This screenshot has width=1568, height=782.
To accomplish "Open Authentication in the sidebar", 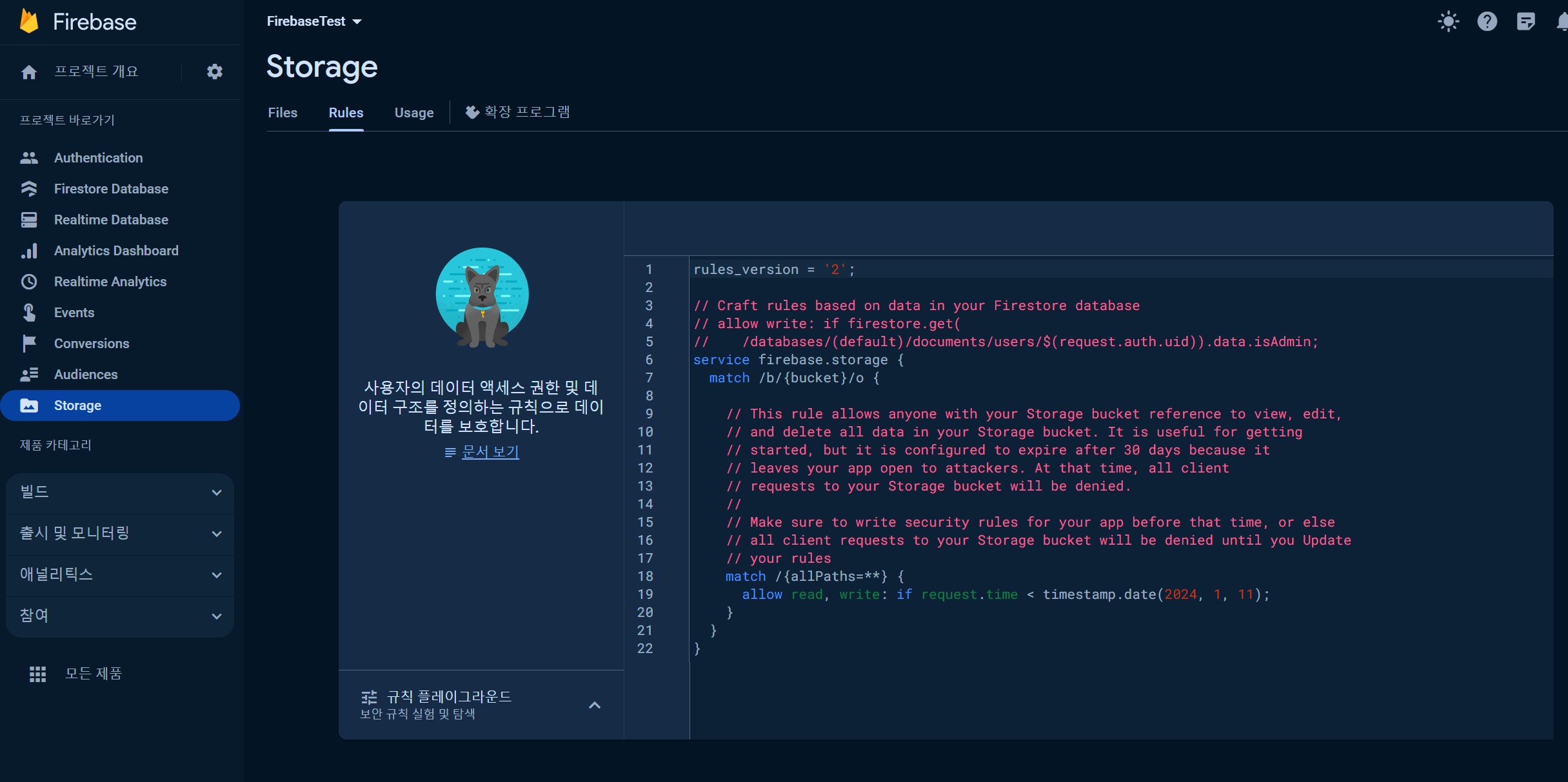I will coord(98,158).
